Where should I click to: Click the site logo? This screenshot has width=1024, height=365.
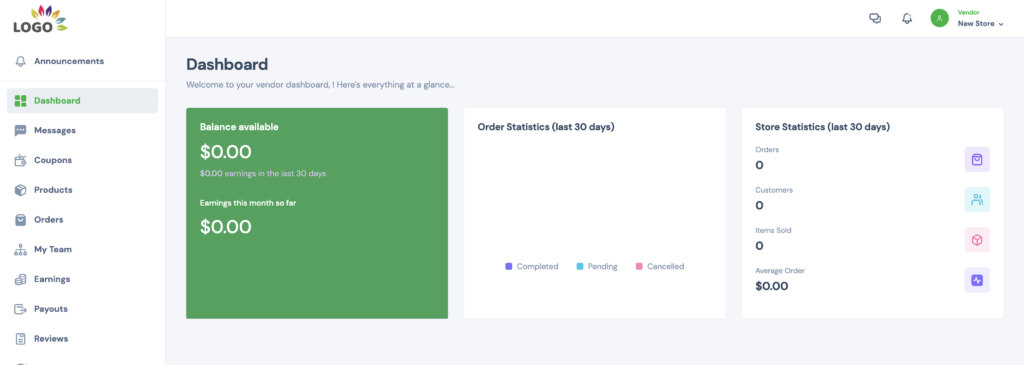pyautogui.click(x=40, y=19)
